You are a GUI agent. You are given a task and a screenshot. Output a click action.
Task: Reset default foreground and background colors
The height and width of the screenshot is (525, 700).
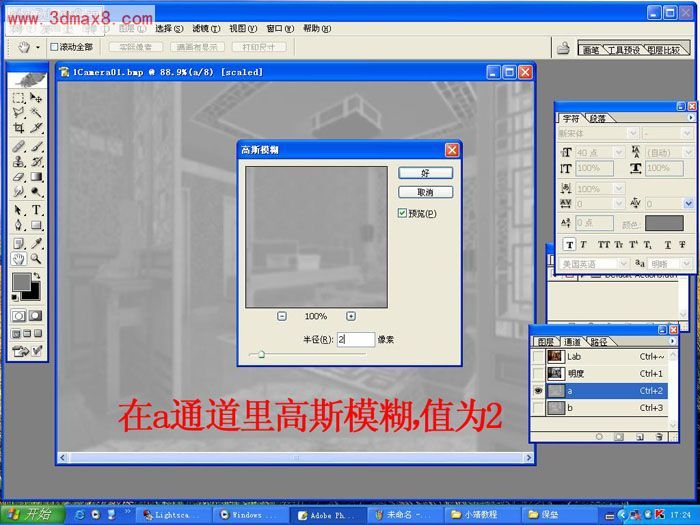15,297
